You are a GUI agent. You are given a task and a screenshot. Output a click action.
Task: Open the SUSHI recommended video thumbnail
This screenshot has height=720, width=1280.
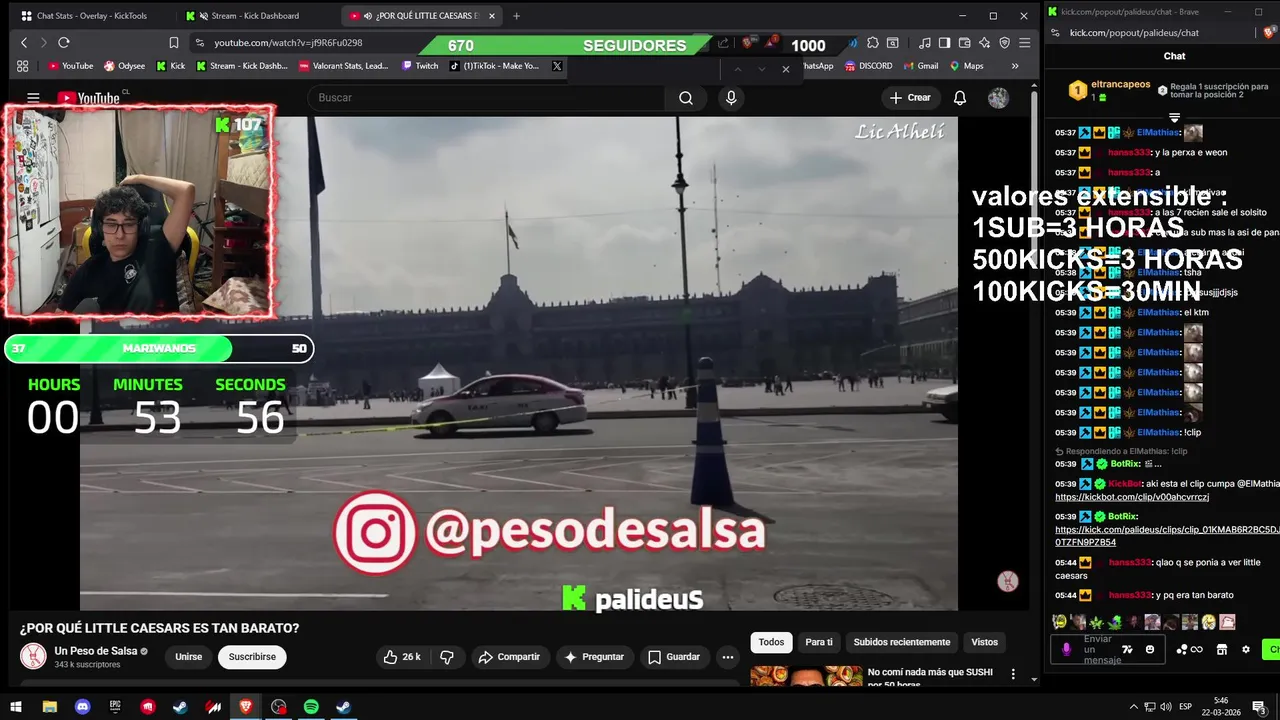pos(806,676)
